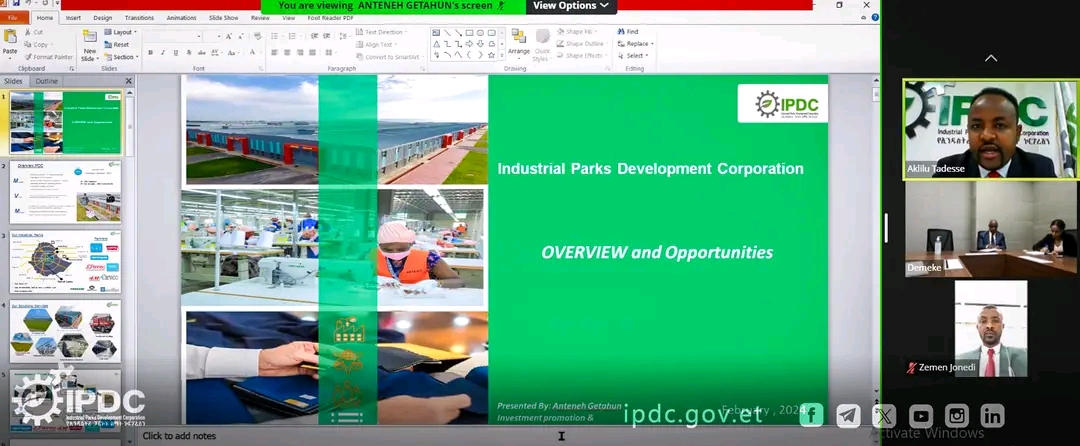The image size is (1080, 446).
Task: Expand the View Options dropdown
Action: [x=570, y=6]
